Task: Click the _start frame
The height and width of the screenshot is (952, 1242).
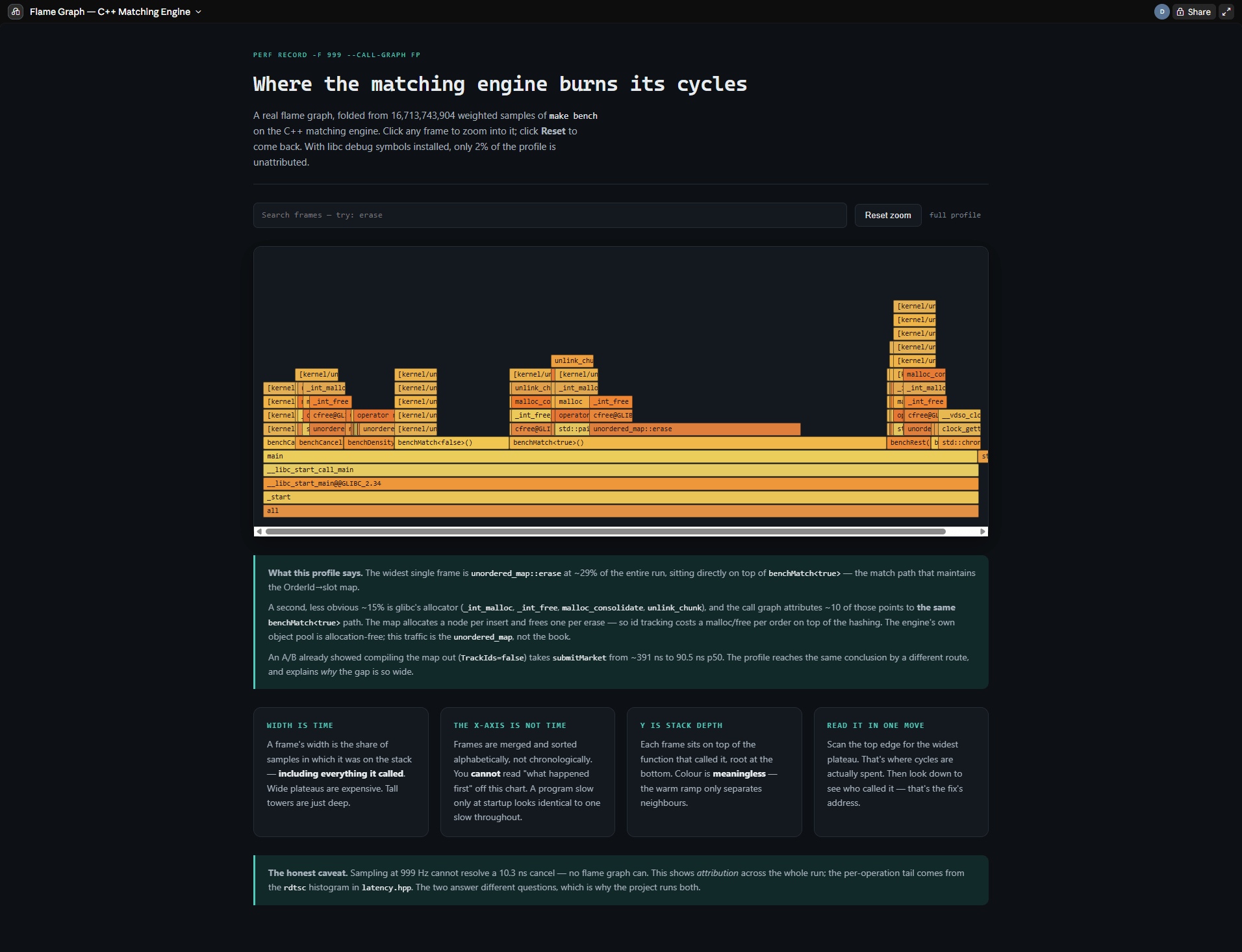Action: 620,497
